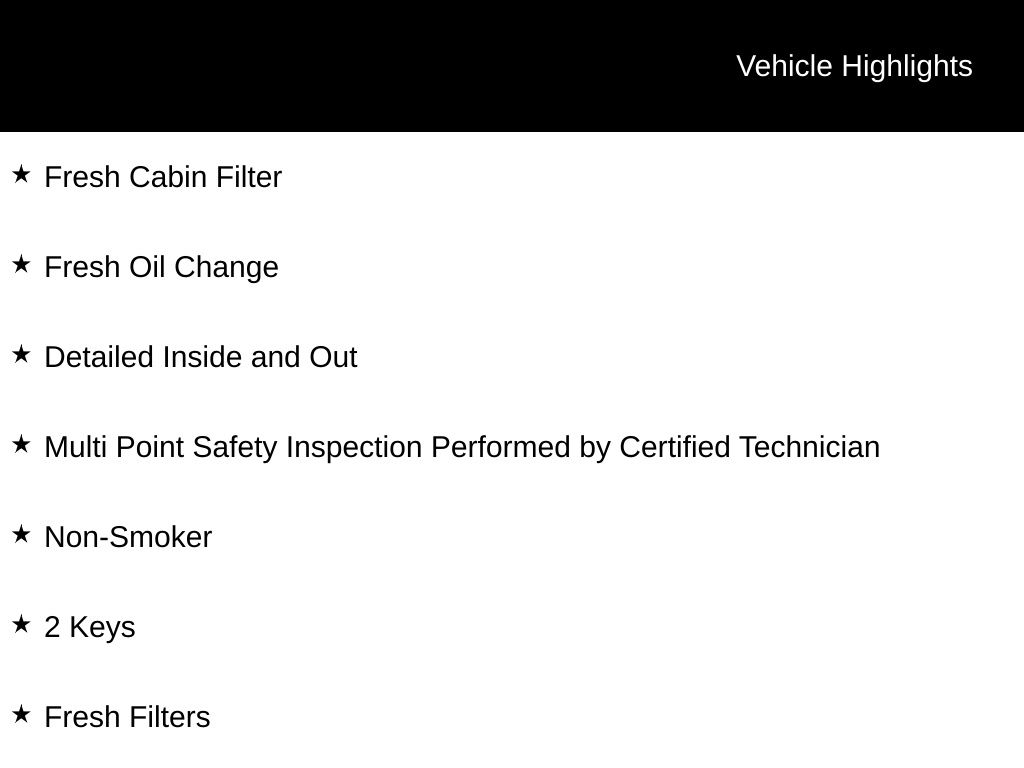Select the Fresh Filters text
This screenshot has width=1024, height=768.
[x=127, y=717]
